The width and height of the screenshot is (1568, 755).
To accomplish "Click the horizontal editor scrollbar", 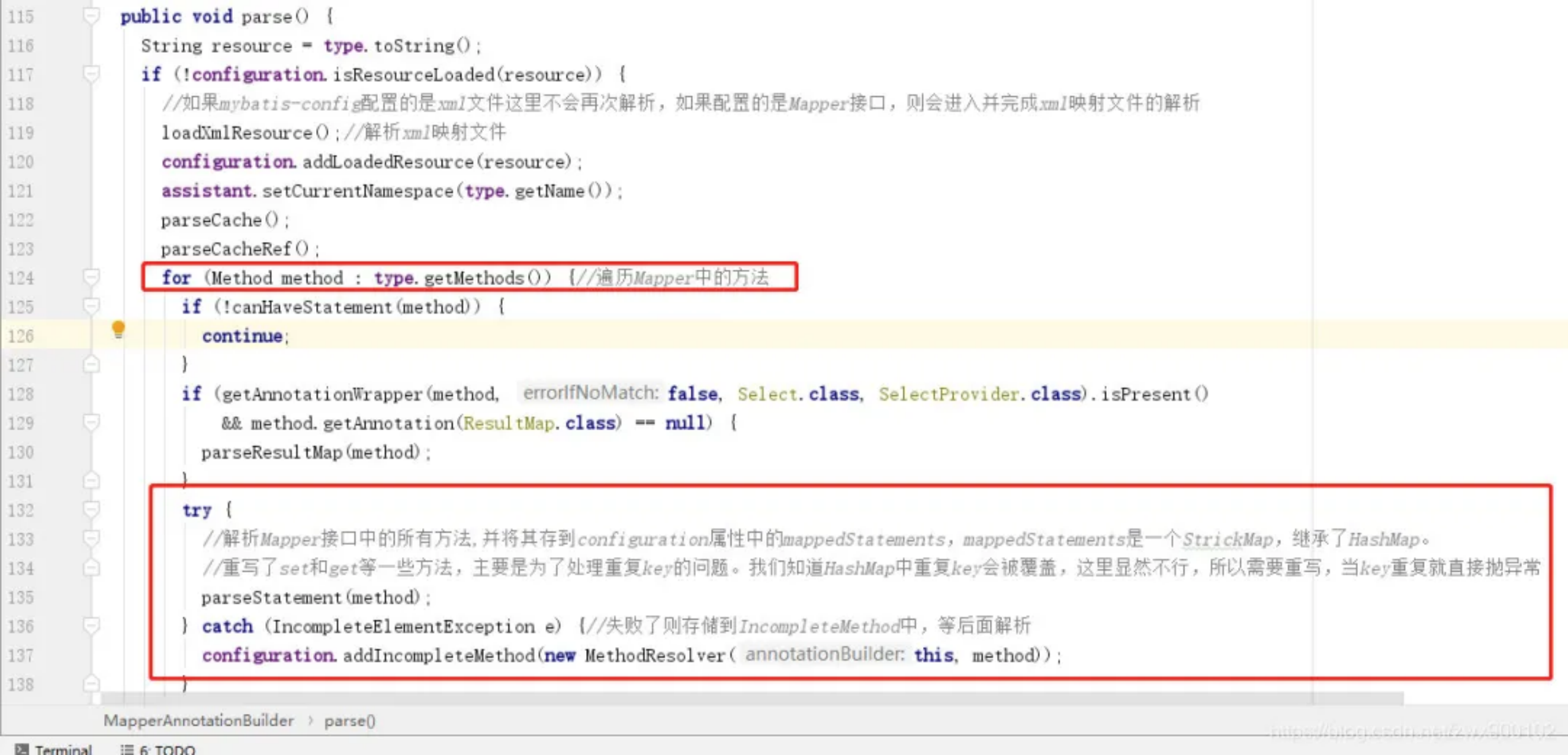I will pyautogui.click(x=735, y=699).
